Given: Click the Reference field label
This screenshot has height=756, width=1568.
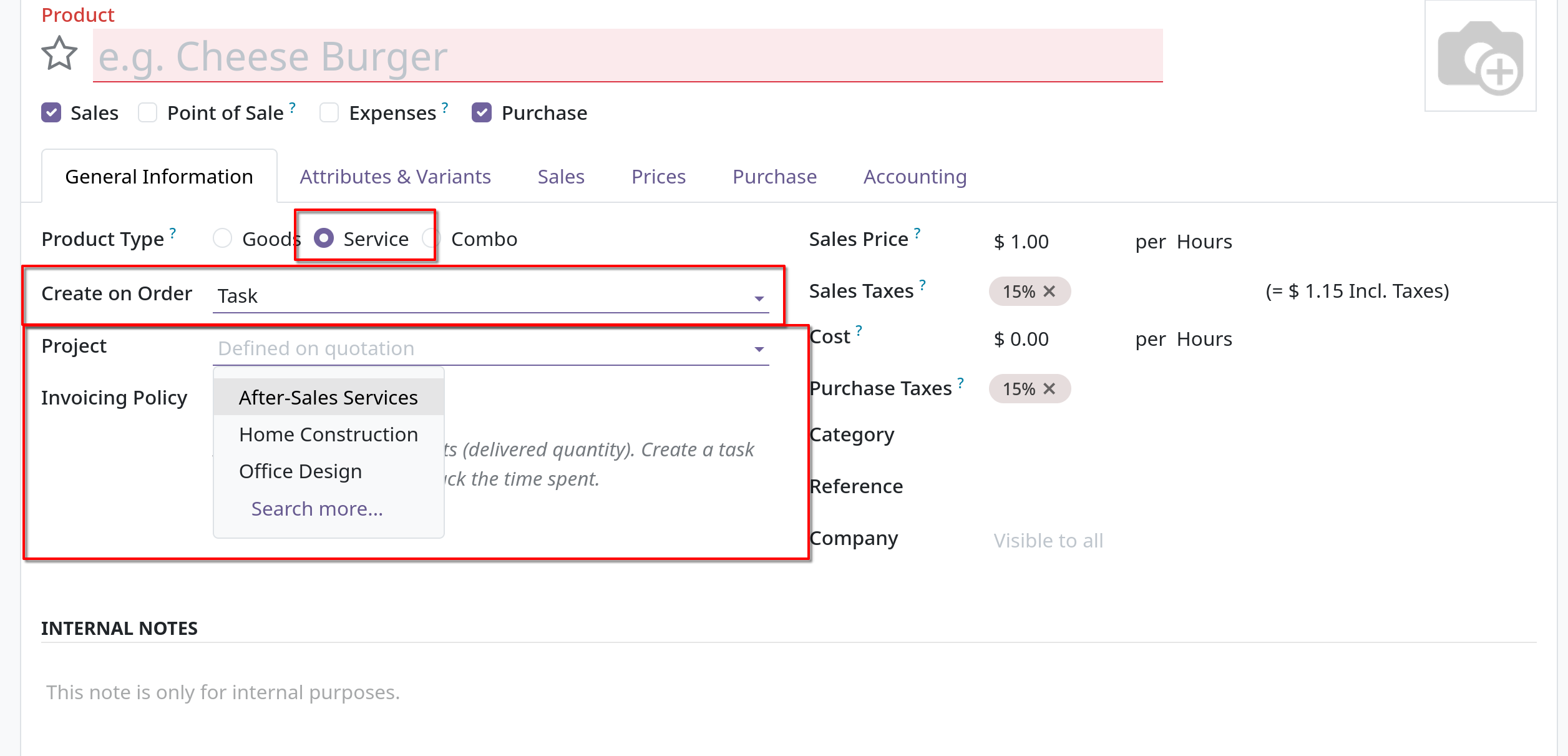Looking at the screenshot, I should click(856, 486).
